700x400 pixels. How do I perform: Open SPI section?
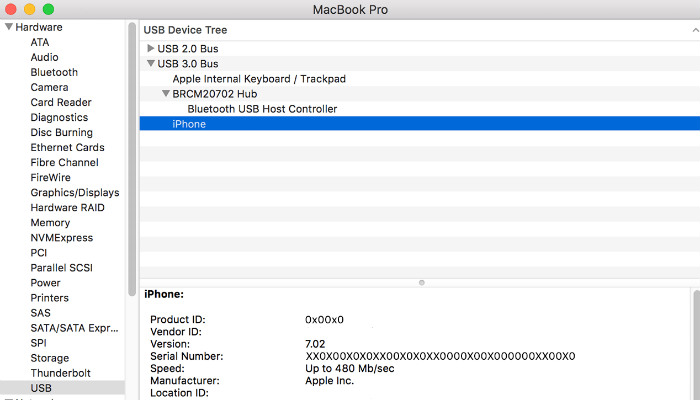(38, 343)
